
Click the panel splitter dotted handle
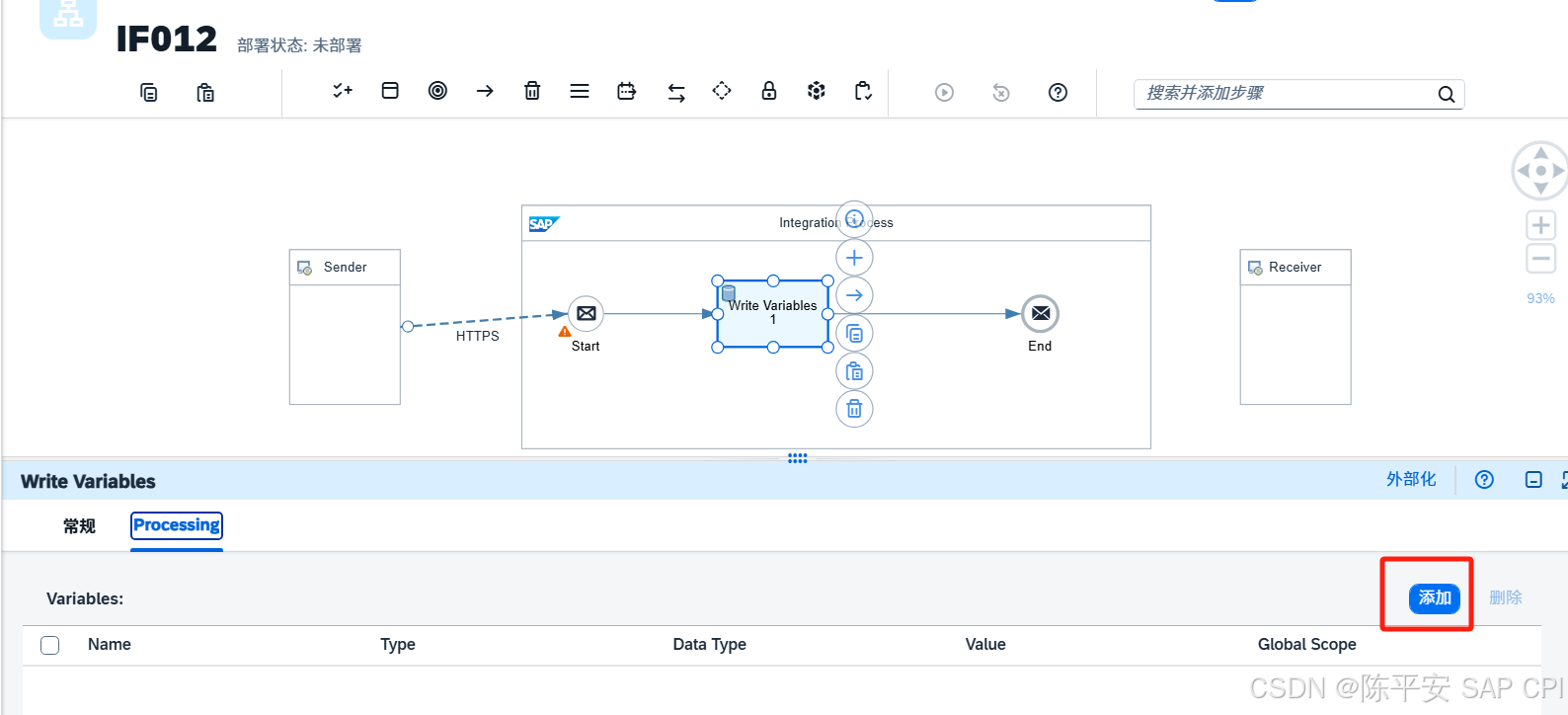[798, 458]
